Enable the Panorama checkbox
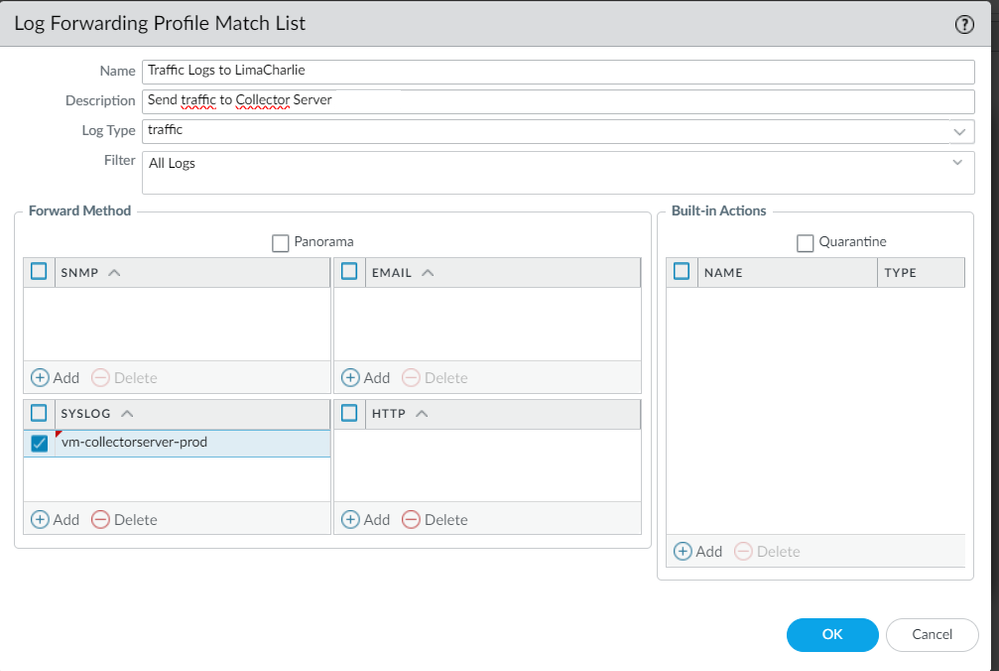This screenshot has width=999, height=671. coord(281,242)
